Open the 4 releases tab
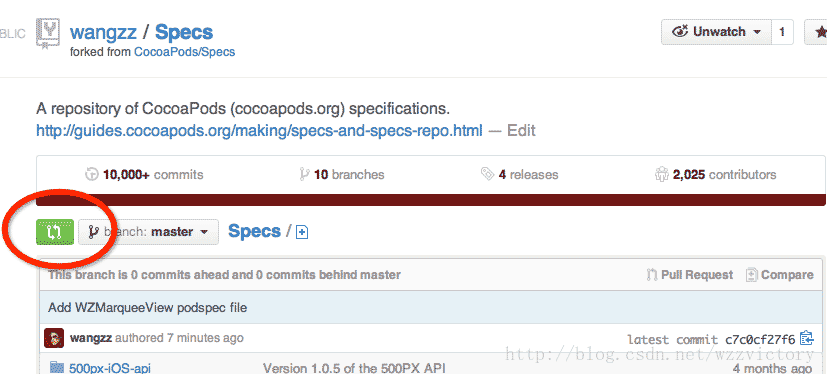Image resolution: width=827 pixels, height=374 pixels. pyautogui.click(x=519, y=174)
